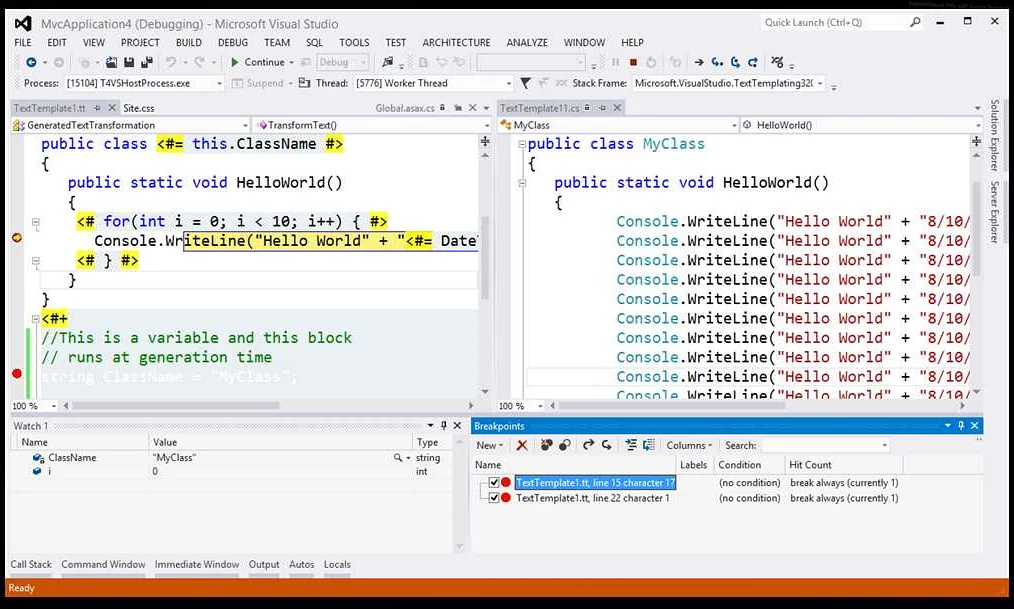This screenshot has width=1014, height=609.
Task: Collapse the for-loop outlining region
Action: click(35, 222)
